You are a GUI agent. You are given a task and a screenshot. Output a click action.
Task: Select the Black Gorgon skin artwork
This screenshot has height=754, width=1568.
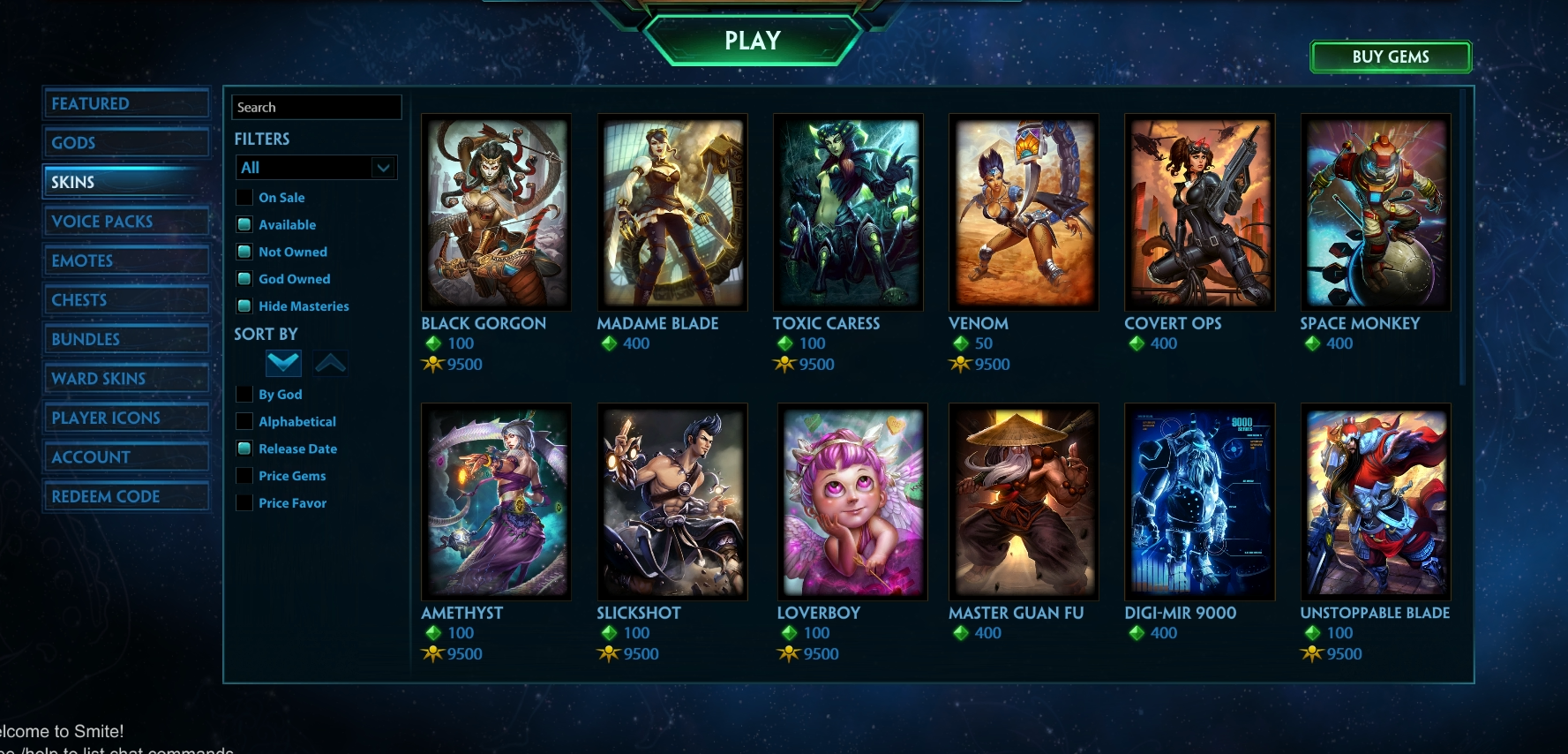click(496, 213)
